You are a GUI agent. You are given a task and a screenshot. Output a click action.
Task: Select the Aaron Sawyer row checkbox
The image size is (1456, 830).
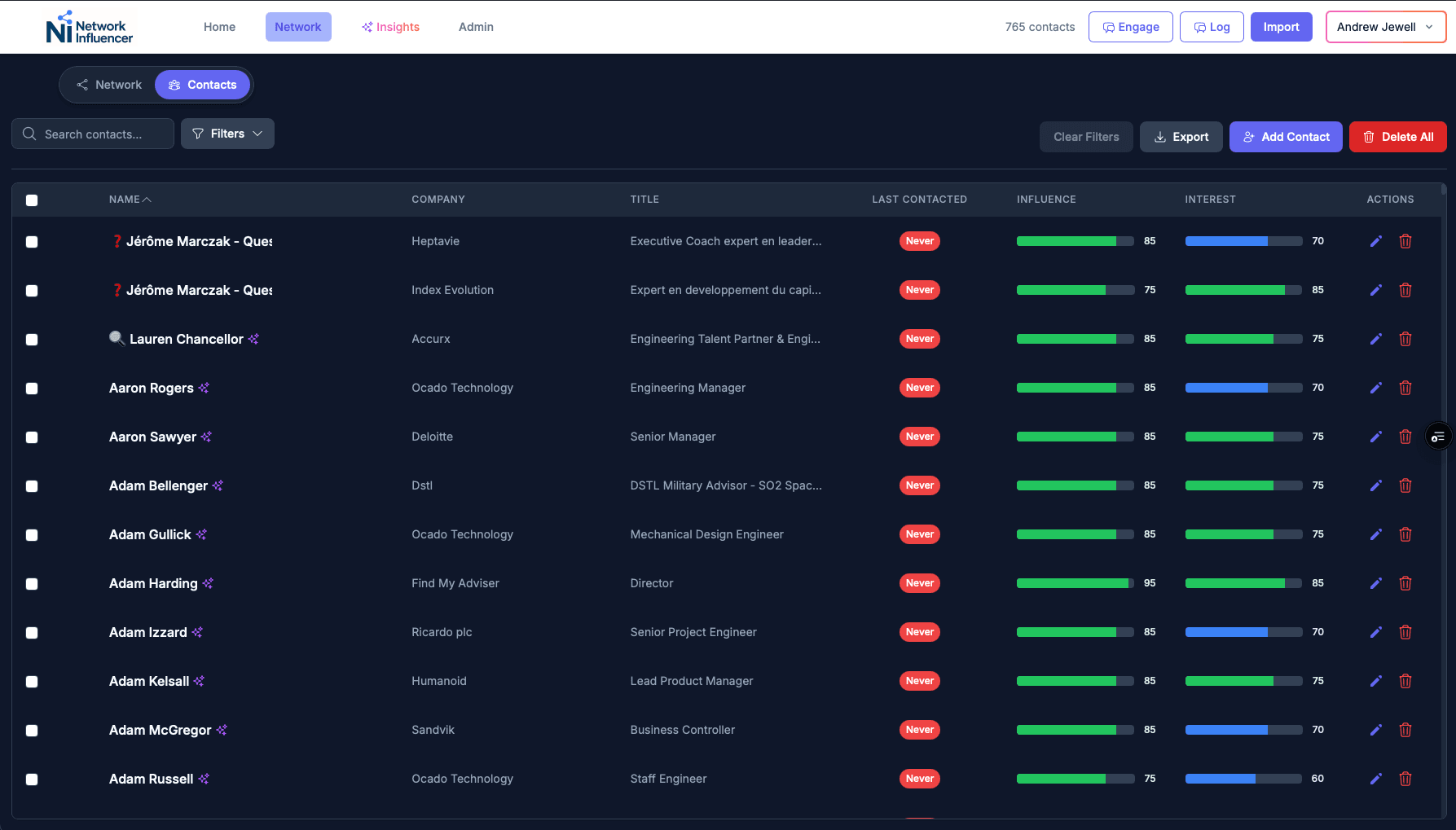click(x=32, y=437)
